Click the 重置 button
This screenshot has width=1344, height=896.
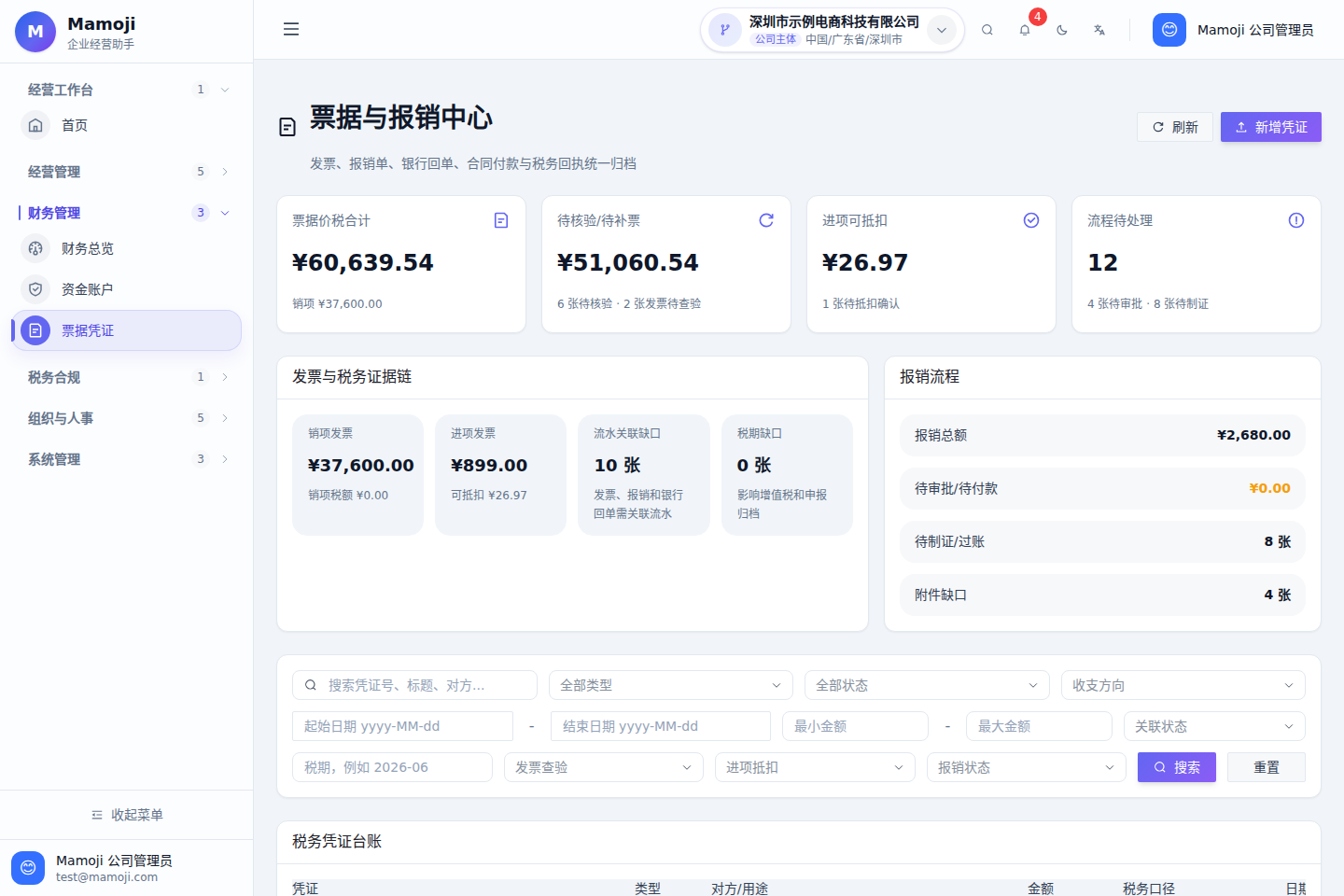click(1267, 767)
